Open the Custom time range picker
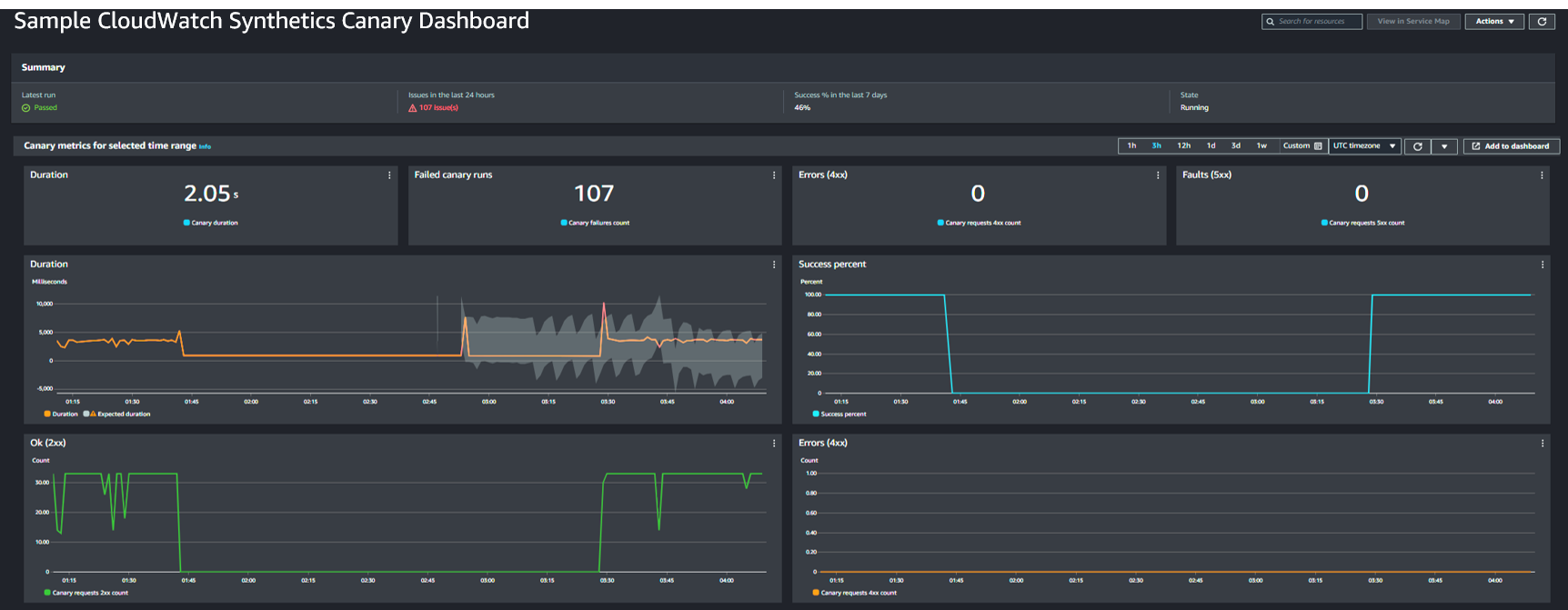The height and width of the screenshot is (610, 1568). (x=1302, y=146)
